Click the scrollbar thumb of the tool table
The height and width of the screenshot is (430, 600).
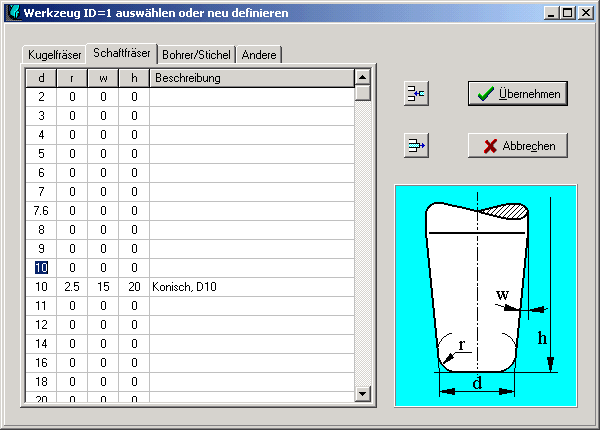[x=363, y=93]
